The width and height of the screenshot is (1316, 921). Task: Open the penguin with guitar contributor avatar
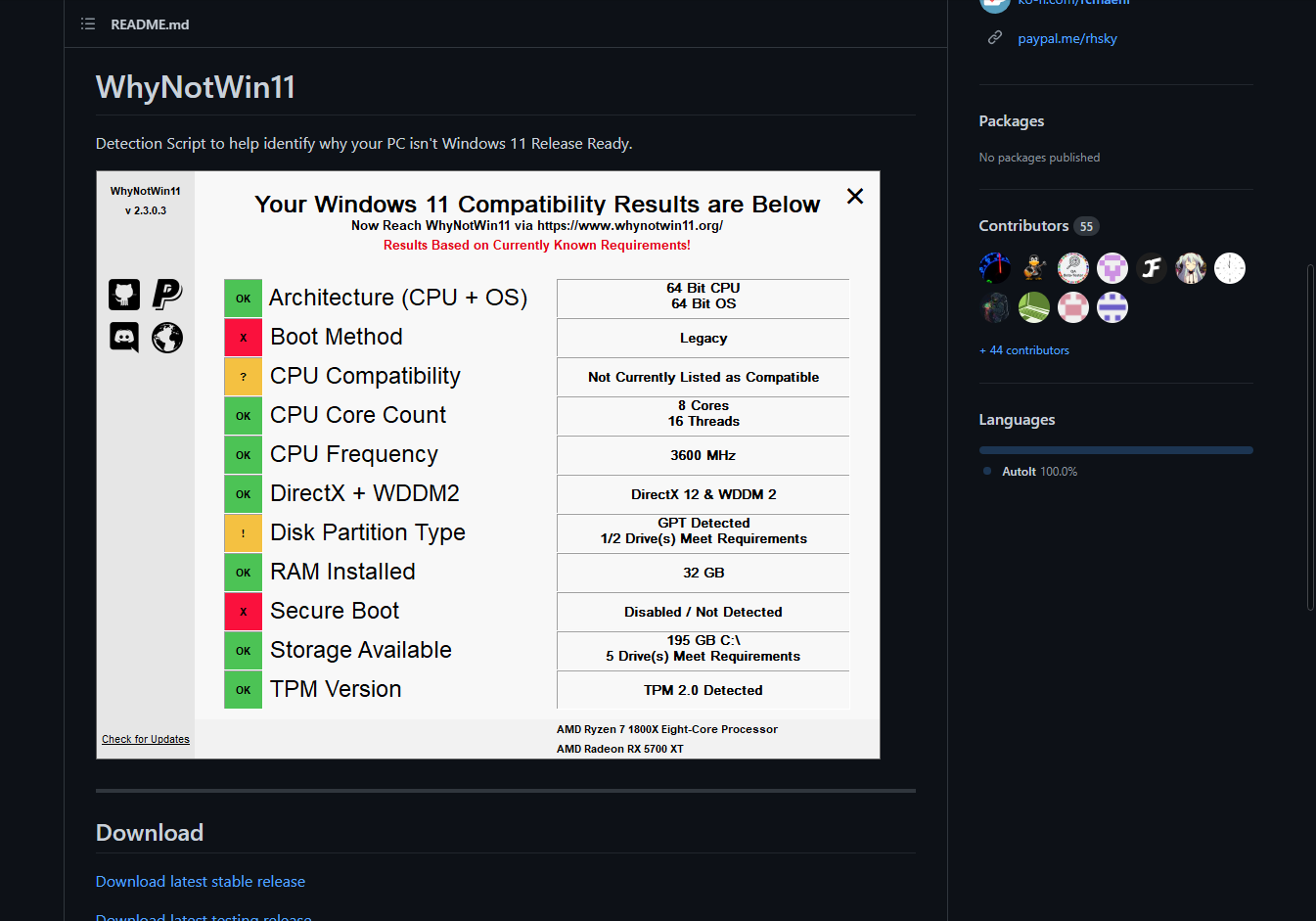click(x=1034, y=268)
